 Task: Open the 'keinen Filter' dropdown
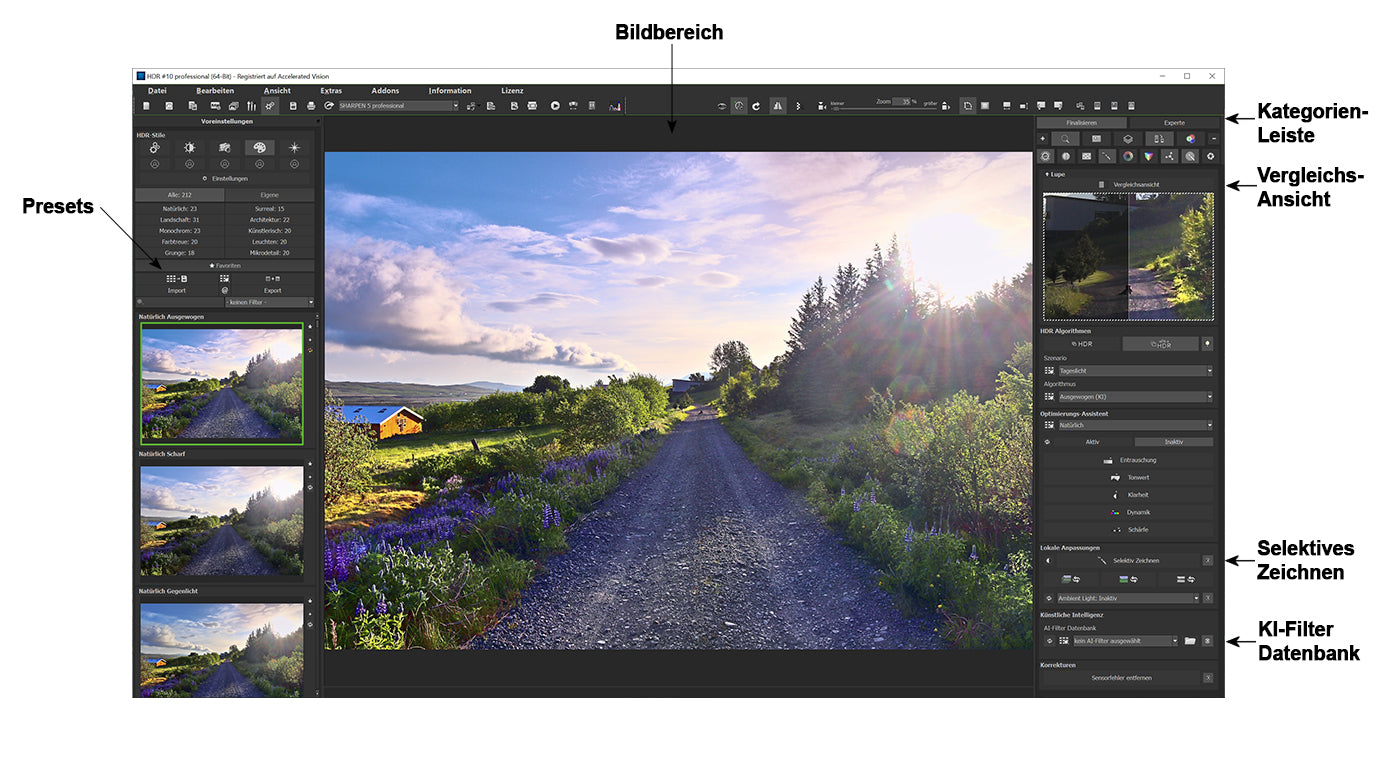click(269, 302)
